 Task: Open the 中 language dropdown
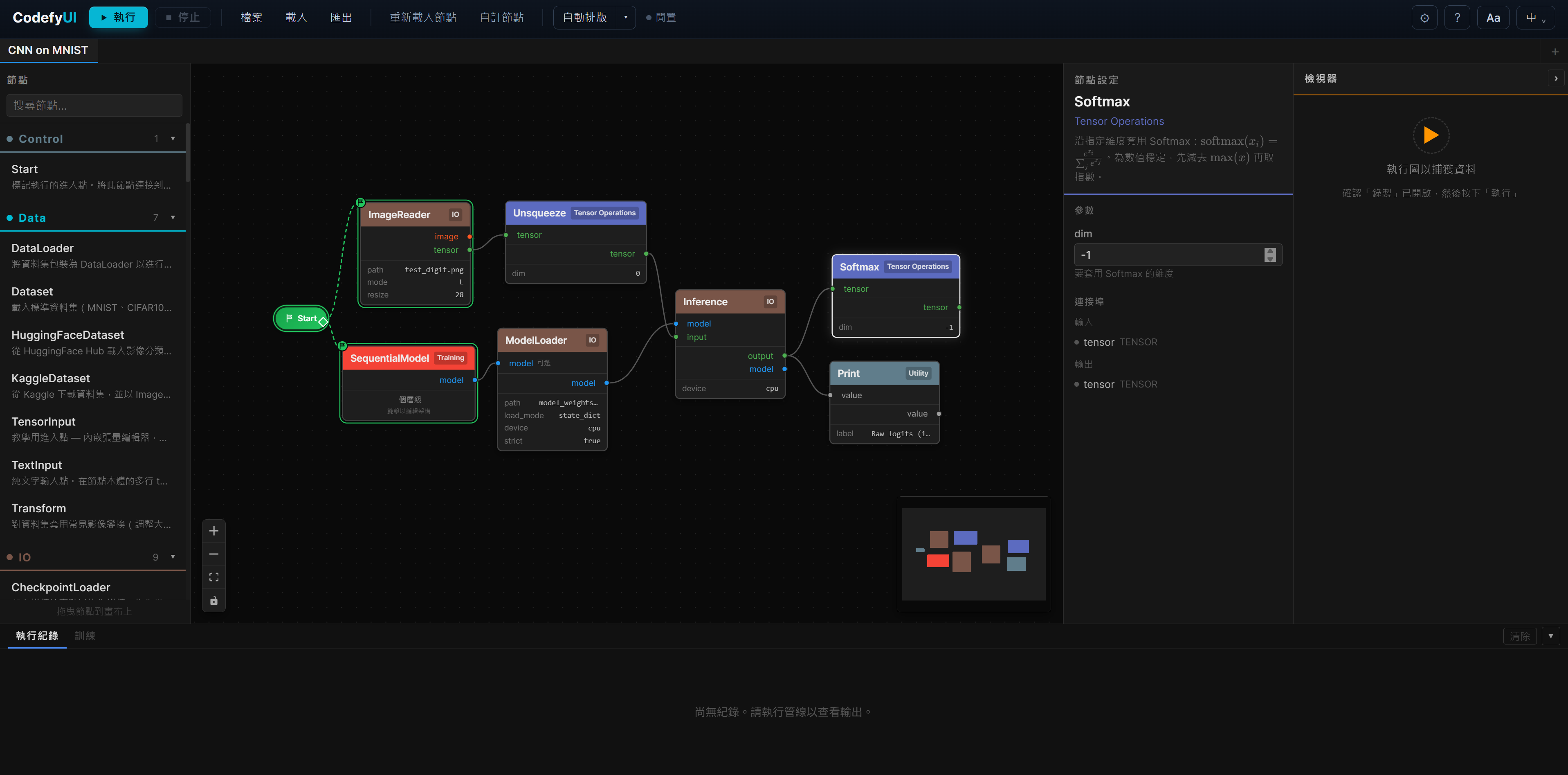[x=1535, y=18]
